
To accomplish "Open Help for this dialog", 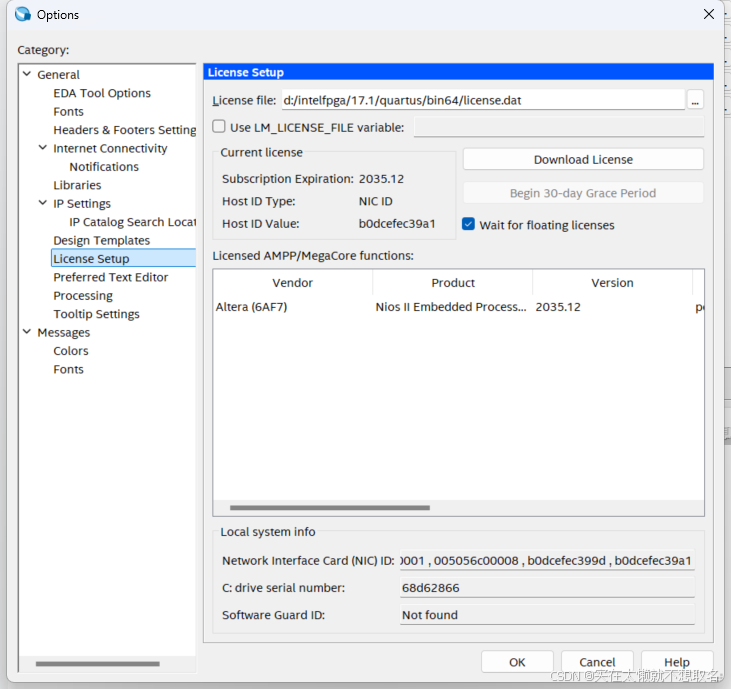I will (677, 662).
